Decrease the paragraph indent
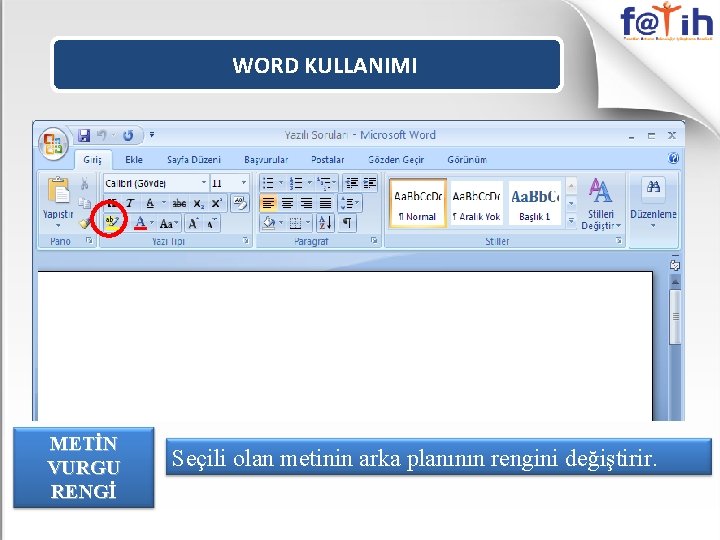 352,183
